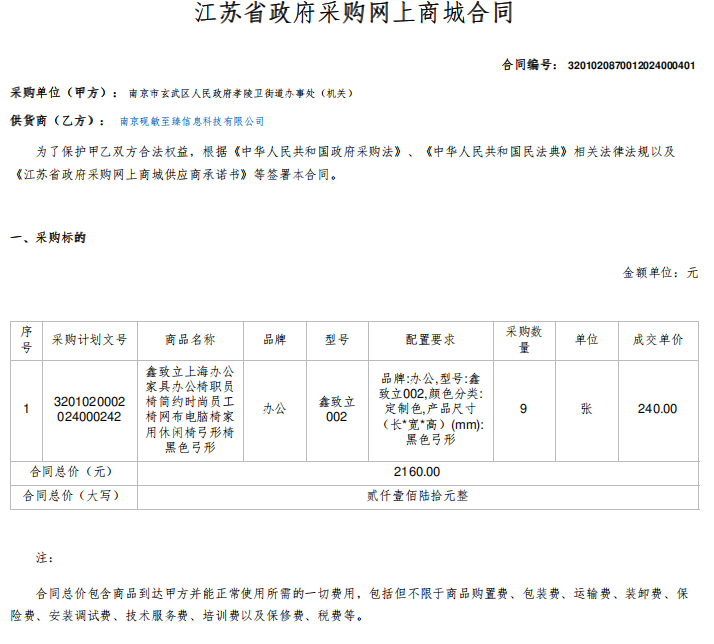Viewport: 714px width, 644px height.
Task: Select the 品牌 column header
Action: [x=274, y=340]
